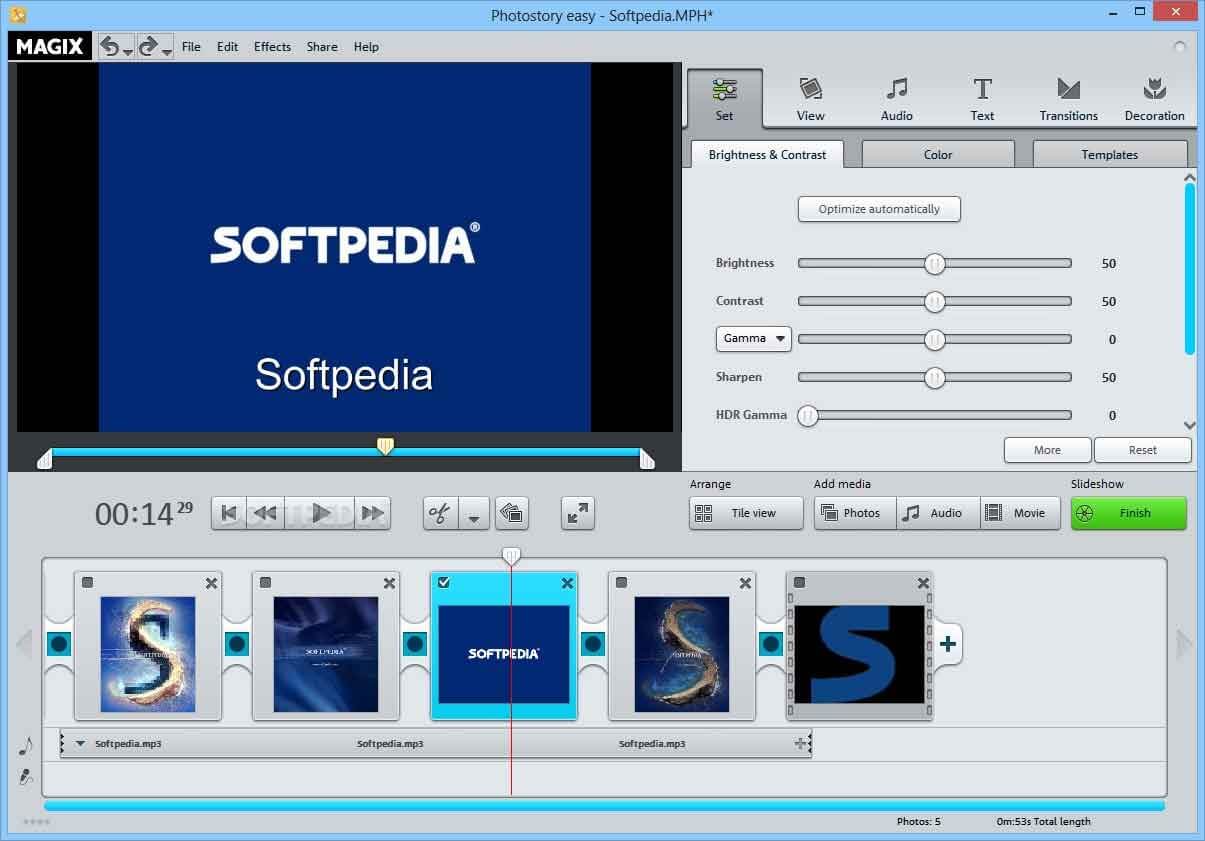1205x841 pixels.
Task: Click the undo arrow icon
Action: (x=109, y=46)
